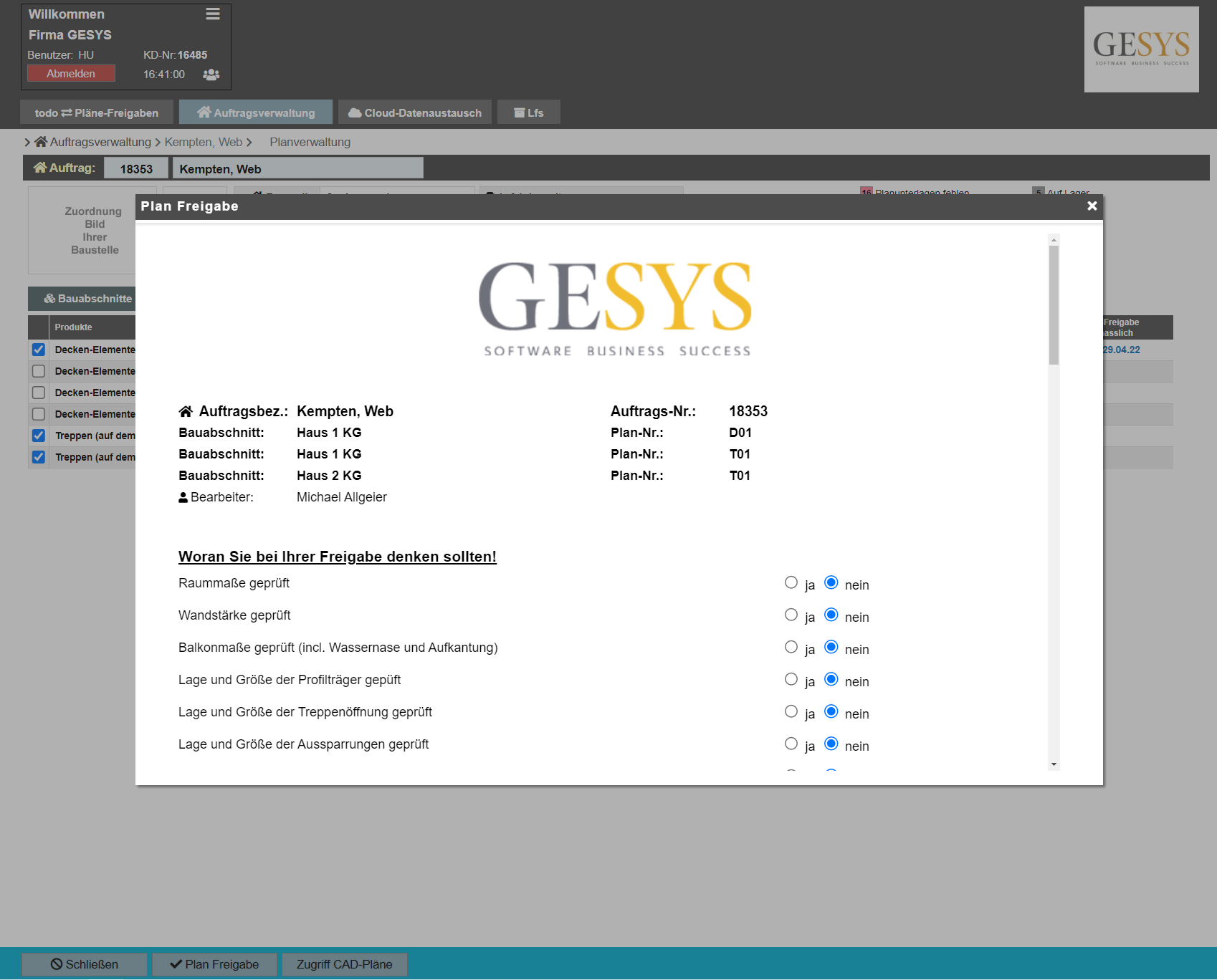Screen dimensions: 1217x980
Task: Click the dialog scrollbar up arrow
Action: pyautogui.click(x=1054, y=240)
